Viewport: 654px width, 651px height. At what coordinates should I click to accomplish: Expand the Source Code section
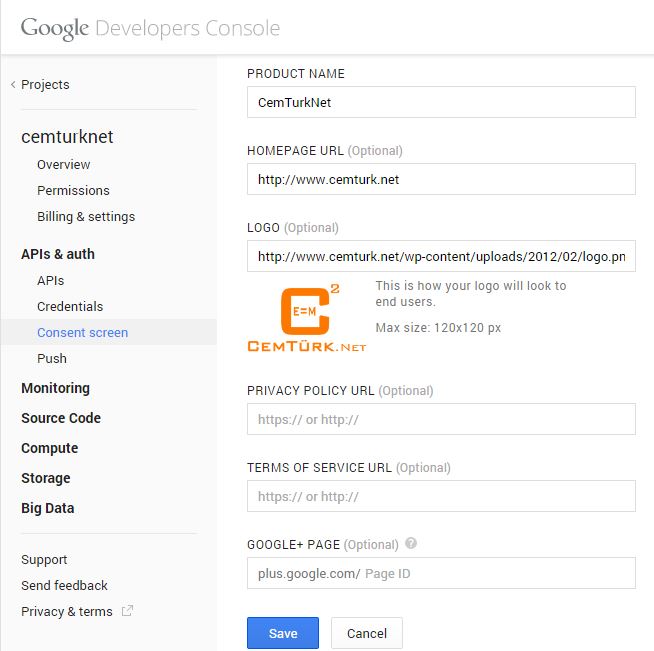(x=61, y=418)
